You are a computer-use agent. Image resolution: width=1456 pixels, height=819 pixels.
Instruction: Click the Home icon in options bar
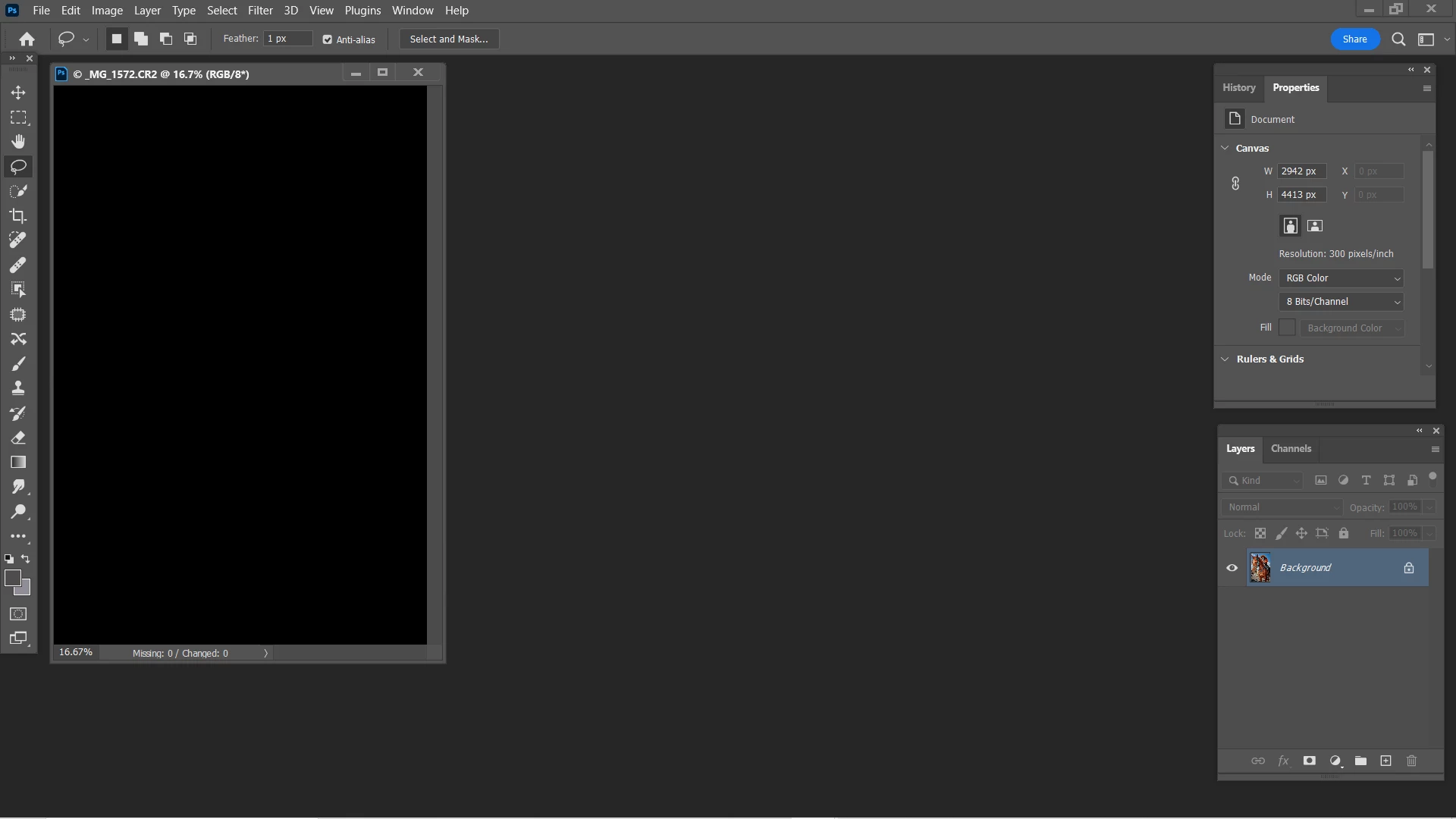[27, 39]
